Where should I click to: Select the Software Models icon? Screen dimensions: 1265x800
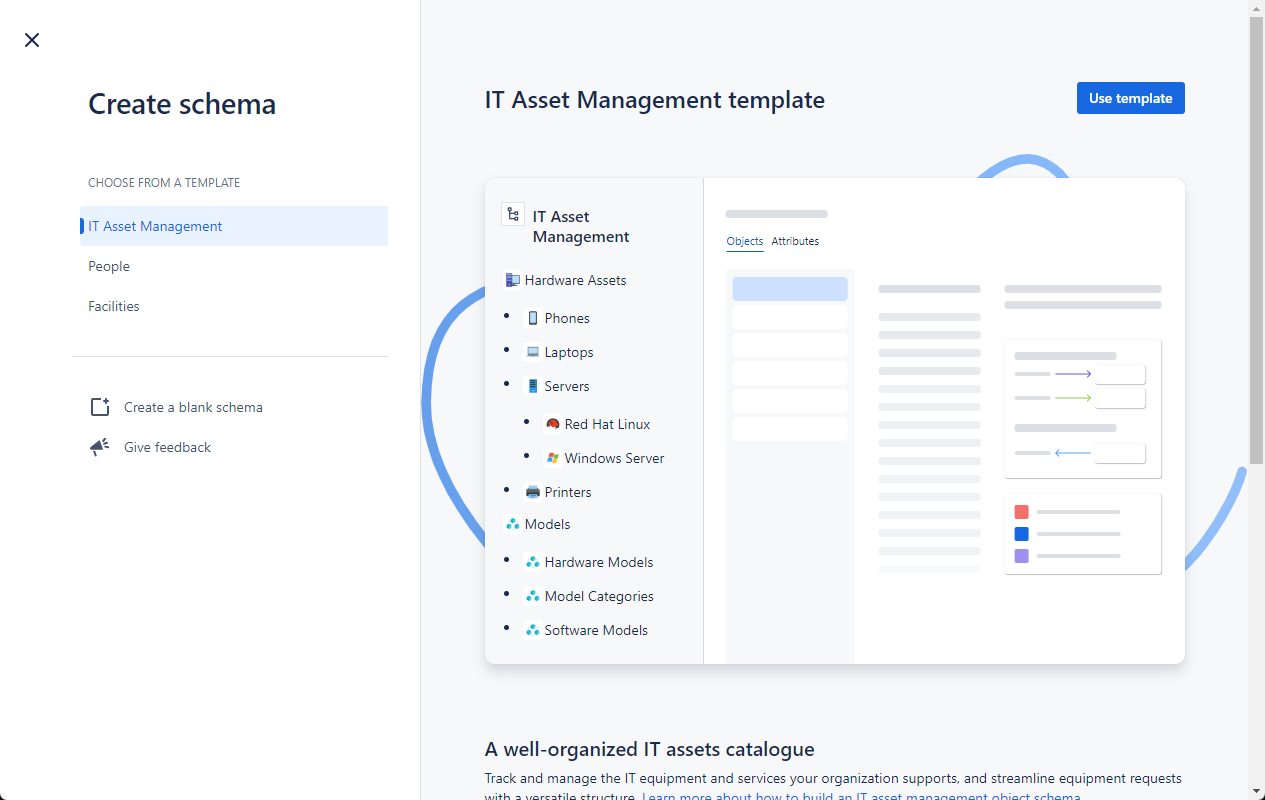(532, 629)
